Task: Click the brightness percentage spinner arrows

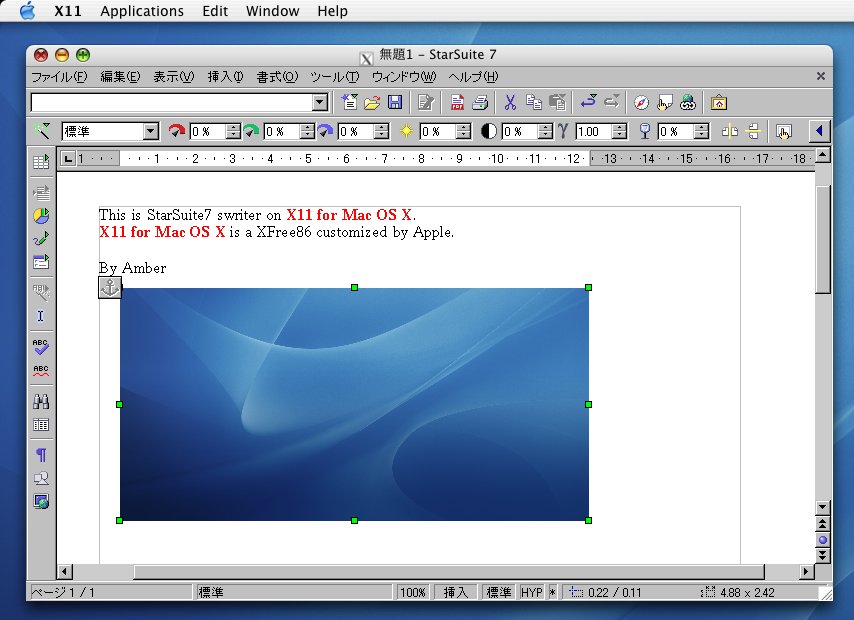Action: click(463, 131)
